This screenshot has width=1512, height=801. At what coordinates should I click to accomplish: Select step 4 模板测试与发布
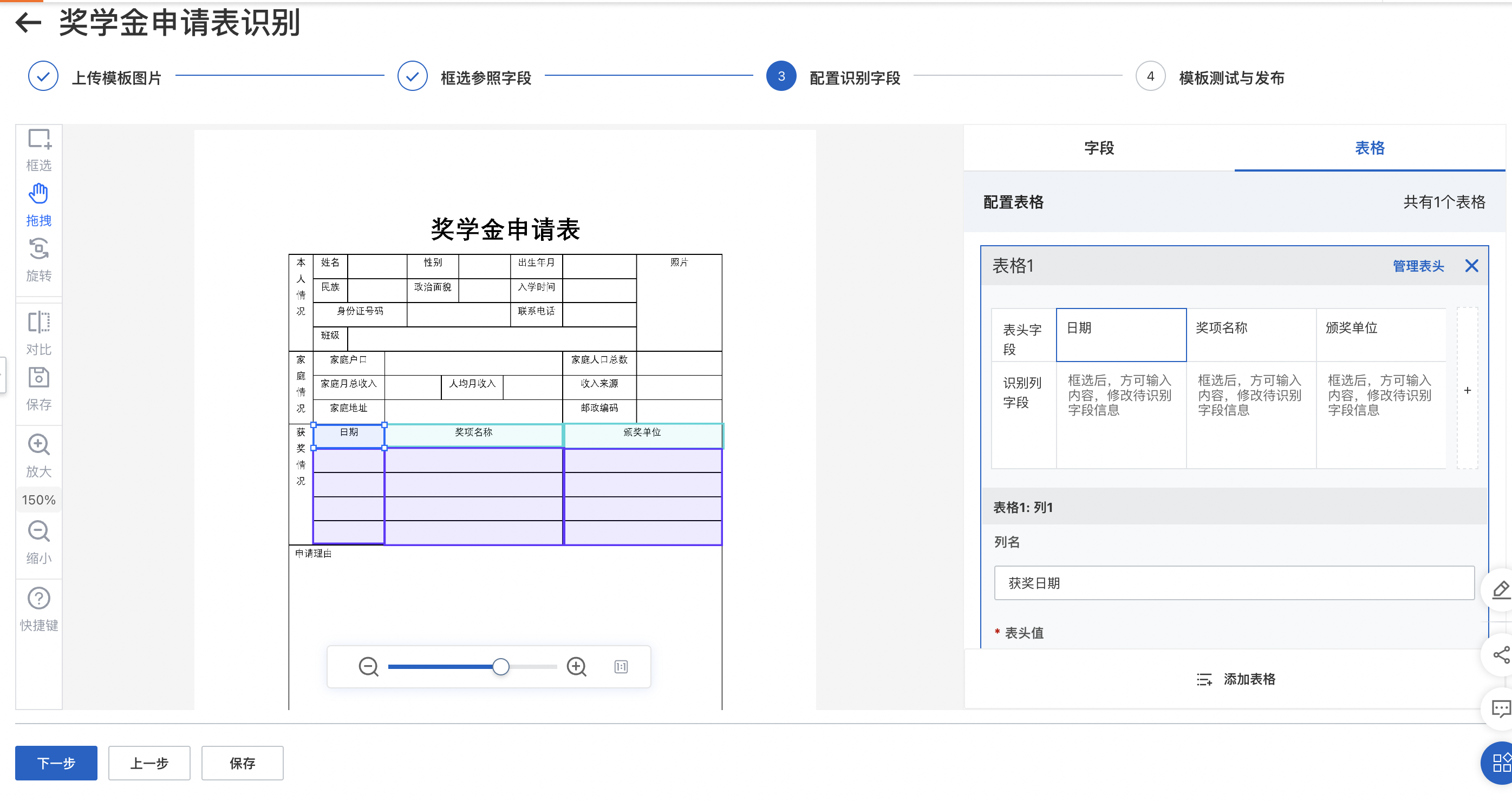[x=1210, y=77]
